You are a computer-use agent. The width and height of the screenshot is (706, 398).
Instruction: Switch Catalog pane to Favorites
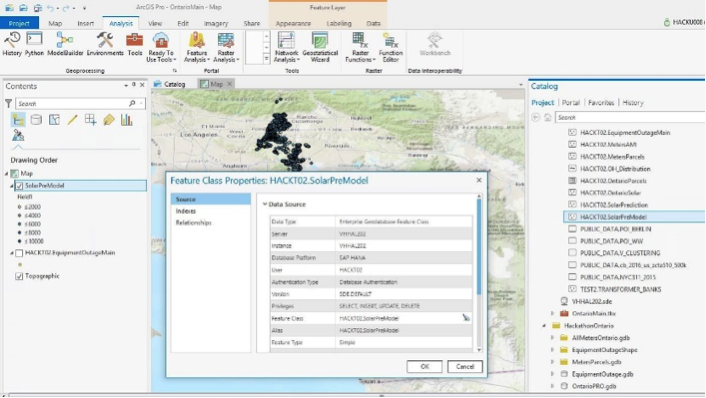coord(601,103)
